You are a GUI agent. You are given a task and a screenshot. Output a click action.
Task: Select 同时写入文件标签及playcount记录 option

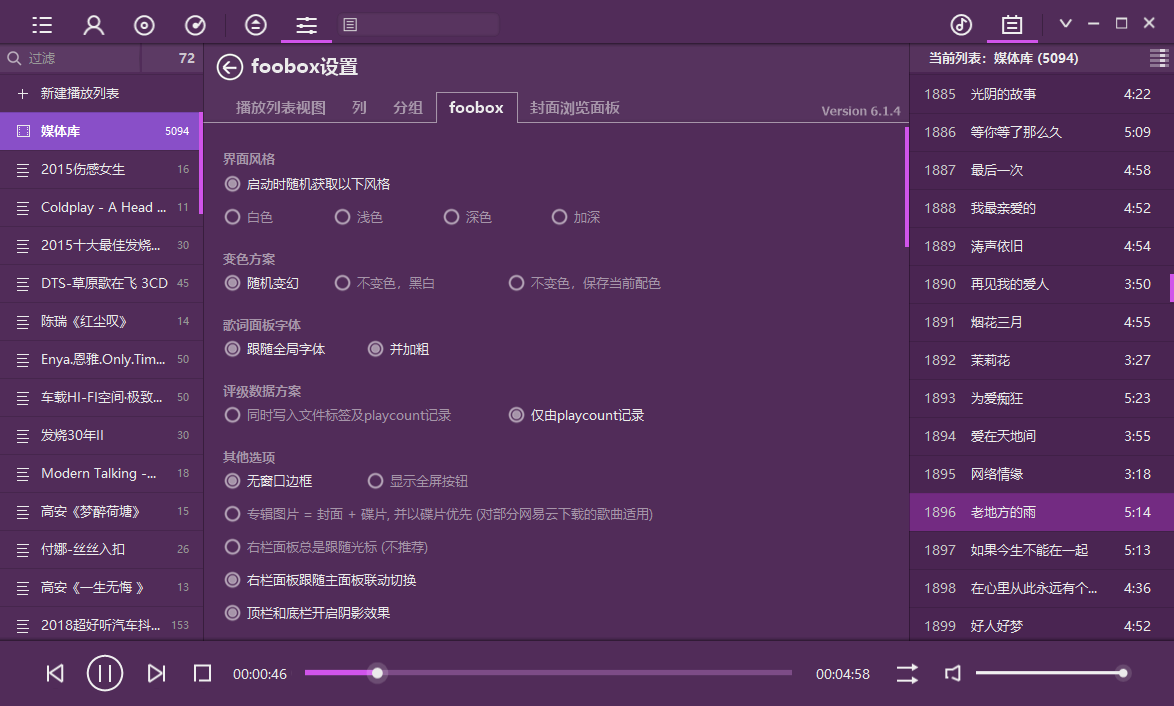pos(232,415)
